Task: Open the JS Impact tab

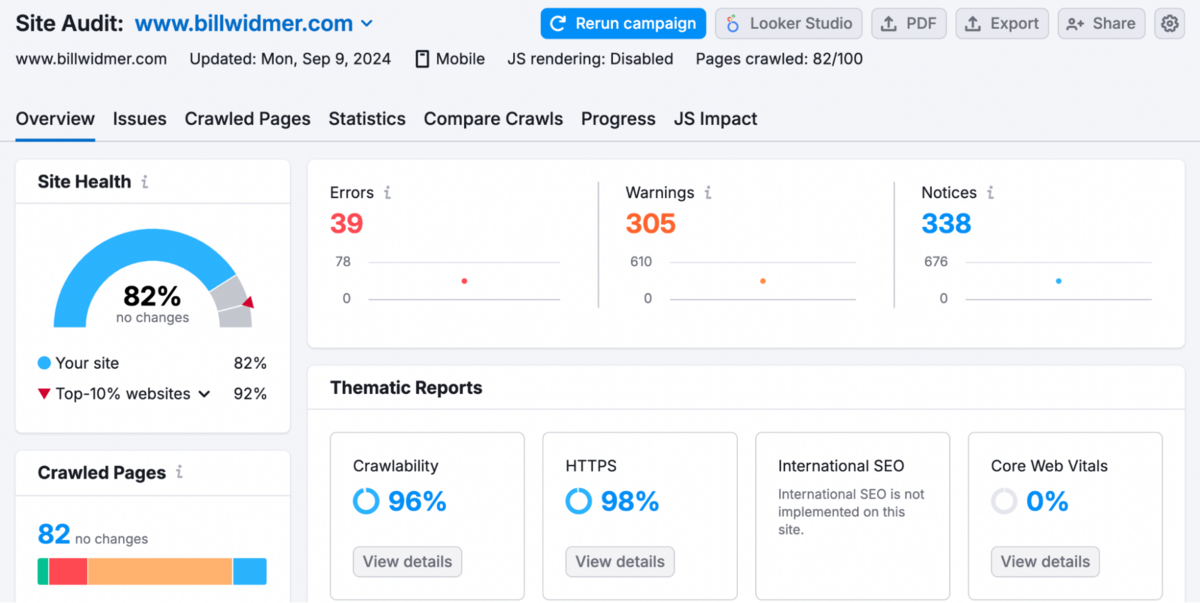Action: pos(715,119)
